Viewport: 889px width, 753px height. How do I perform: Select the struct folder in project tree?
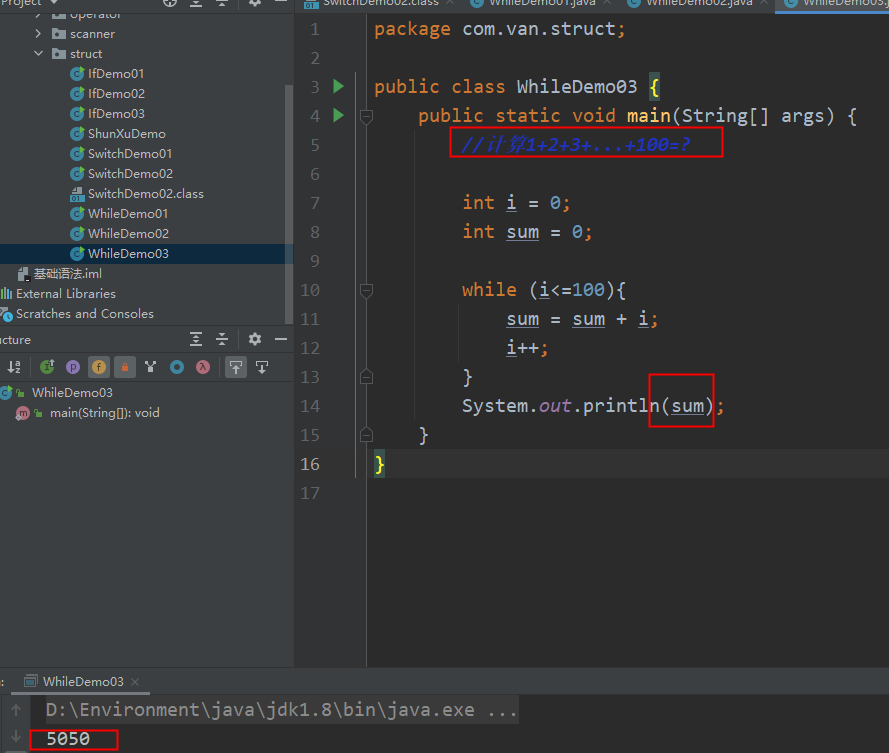point(86,54)
